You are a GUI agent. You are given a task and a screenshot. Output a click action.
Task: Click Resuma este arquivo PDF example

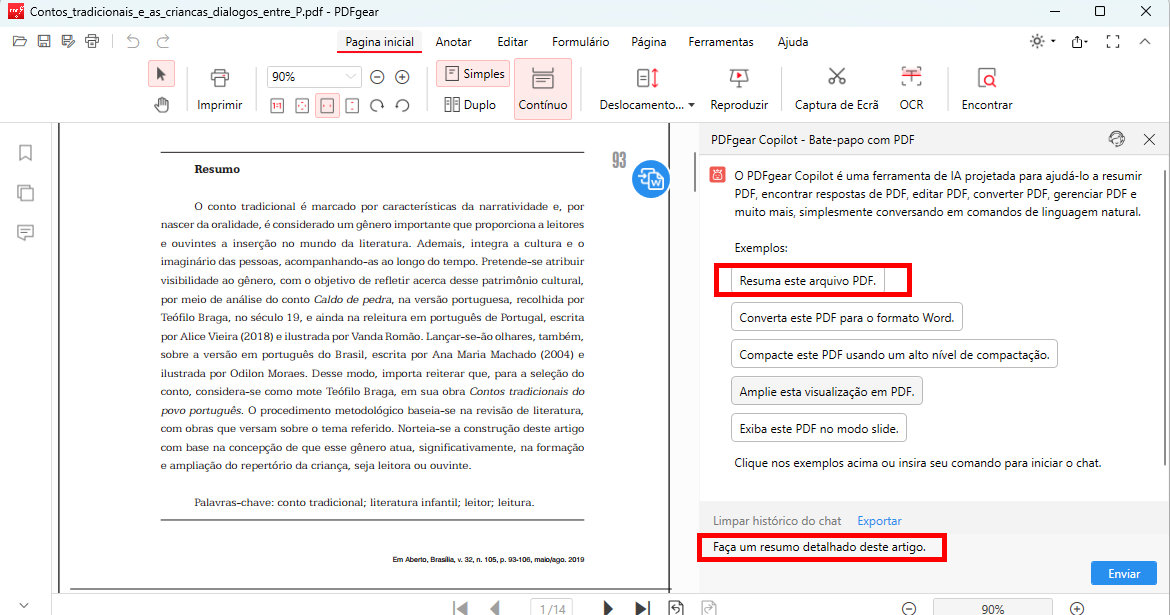coord(812,280)
